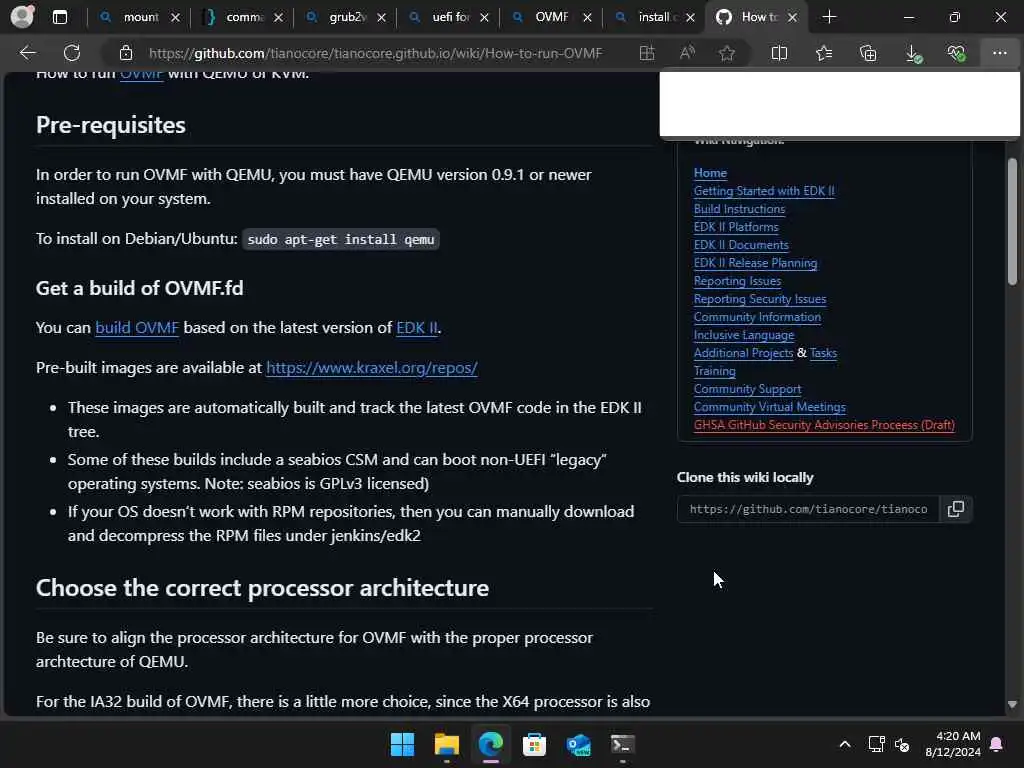
Task: Open the apps available icon in address bar
Action: [x=647, y=53]
